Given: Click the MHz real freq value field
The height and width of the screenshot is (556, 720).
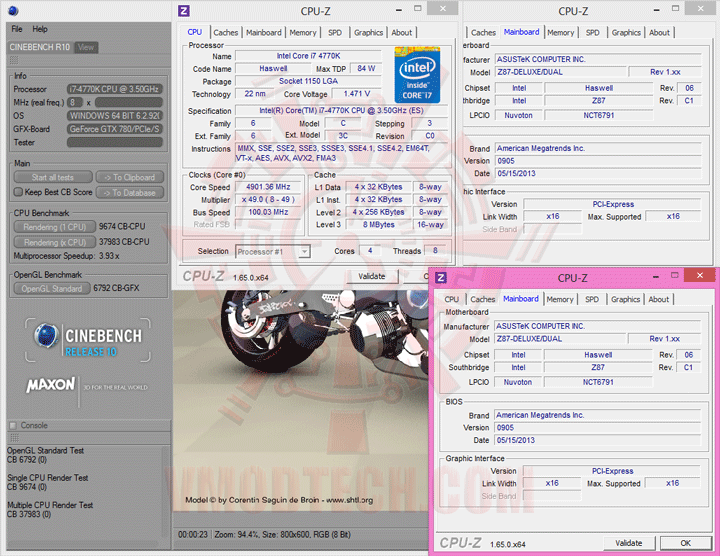Looking at the screenshot, I should click(x=129, y=102).
